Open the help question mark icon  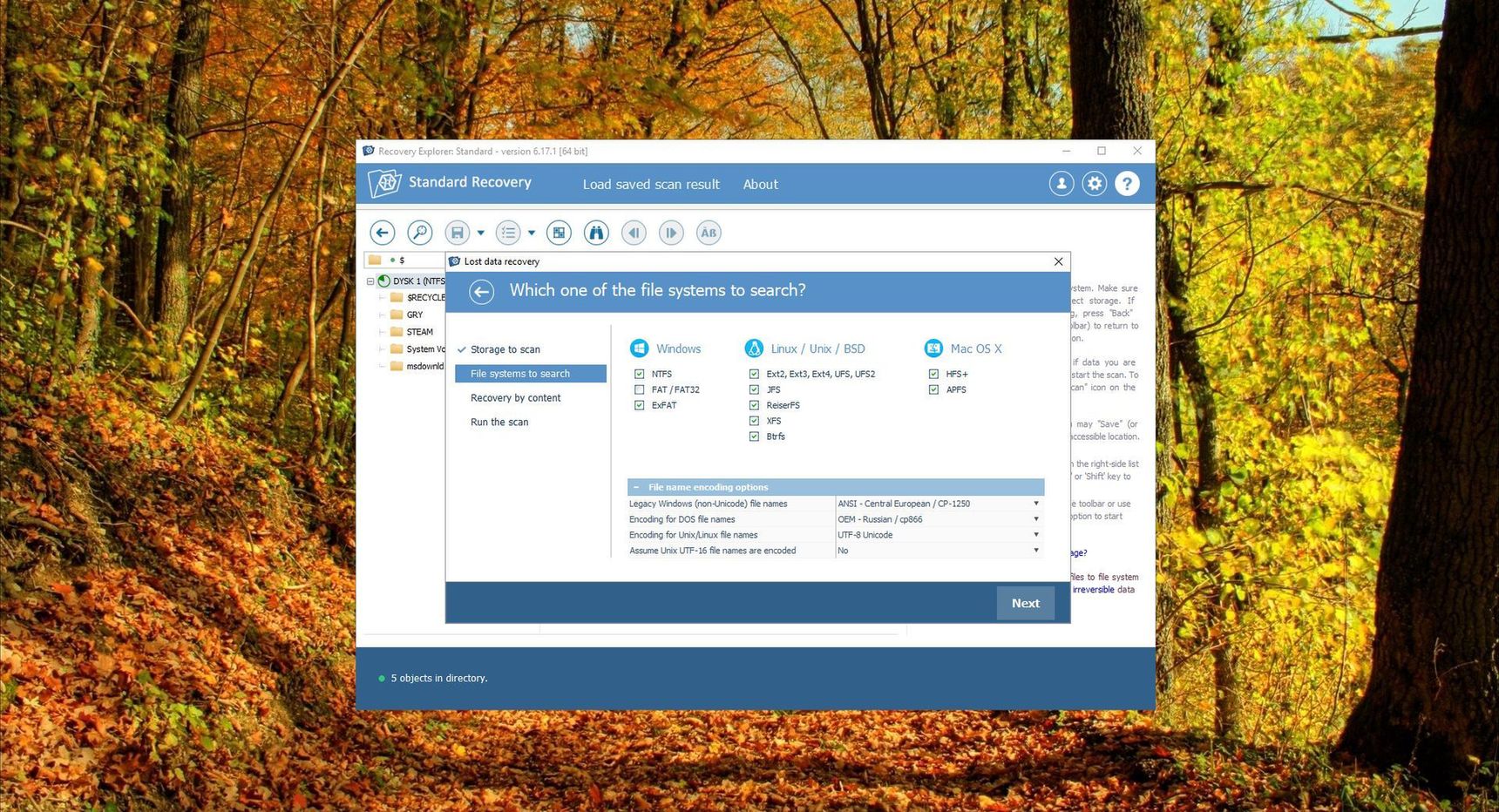(x=1127, y=183)
